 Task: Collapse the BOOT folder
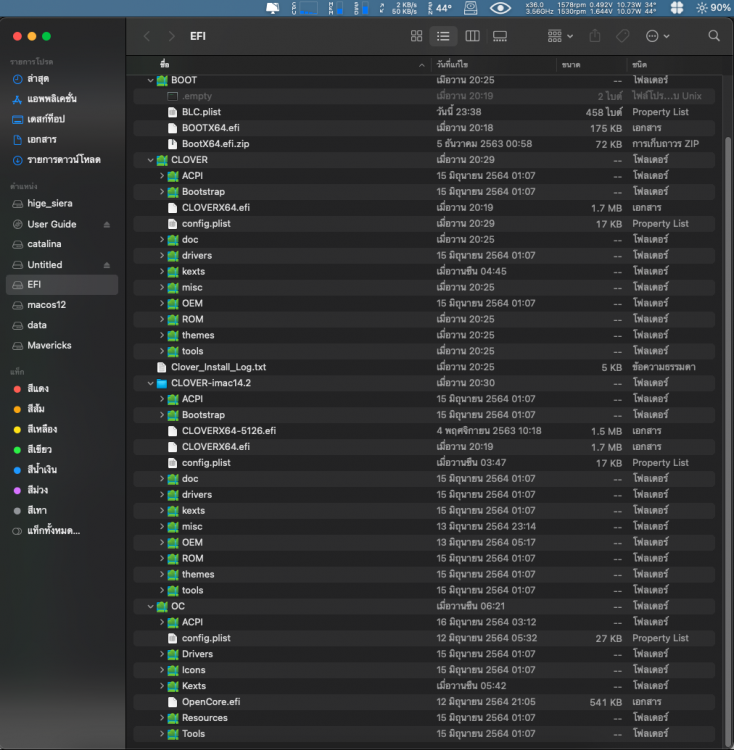tap(151, 80)
